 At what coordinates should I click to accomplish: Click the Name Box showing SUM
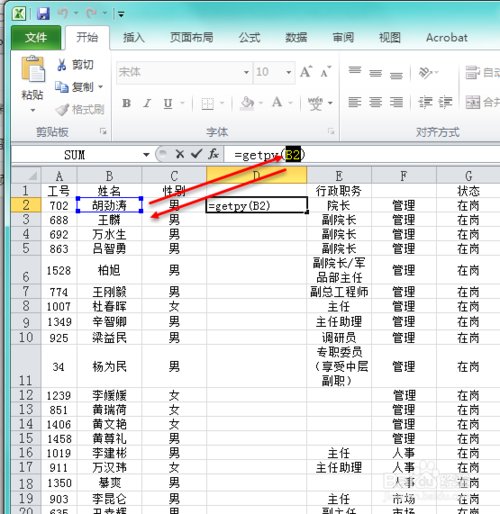coord(75,155)
